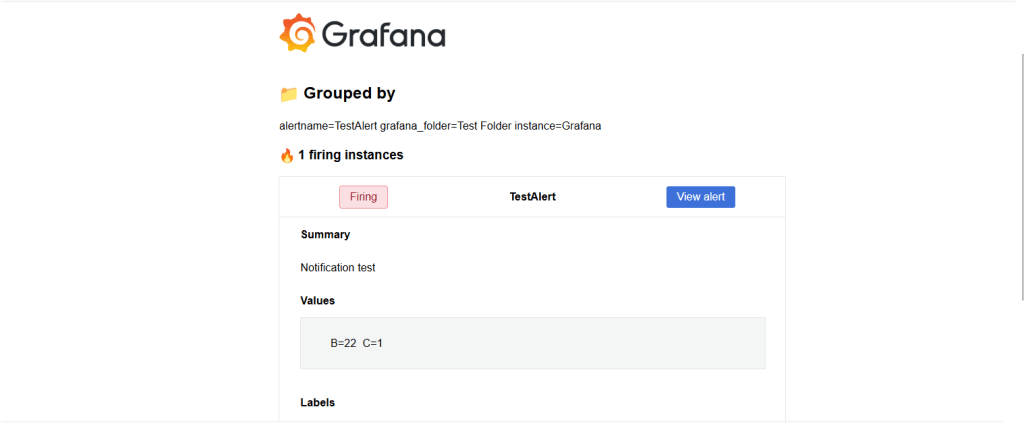Viewport: 1024px width, 434px height.
Task: Click the instance=Grafana label text
Action: 558,126
